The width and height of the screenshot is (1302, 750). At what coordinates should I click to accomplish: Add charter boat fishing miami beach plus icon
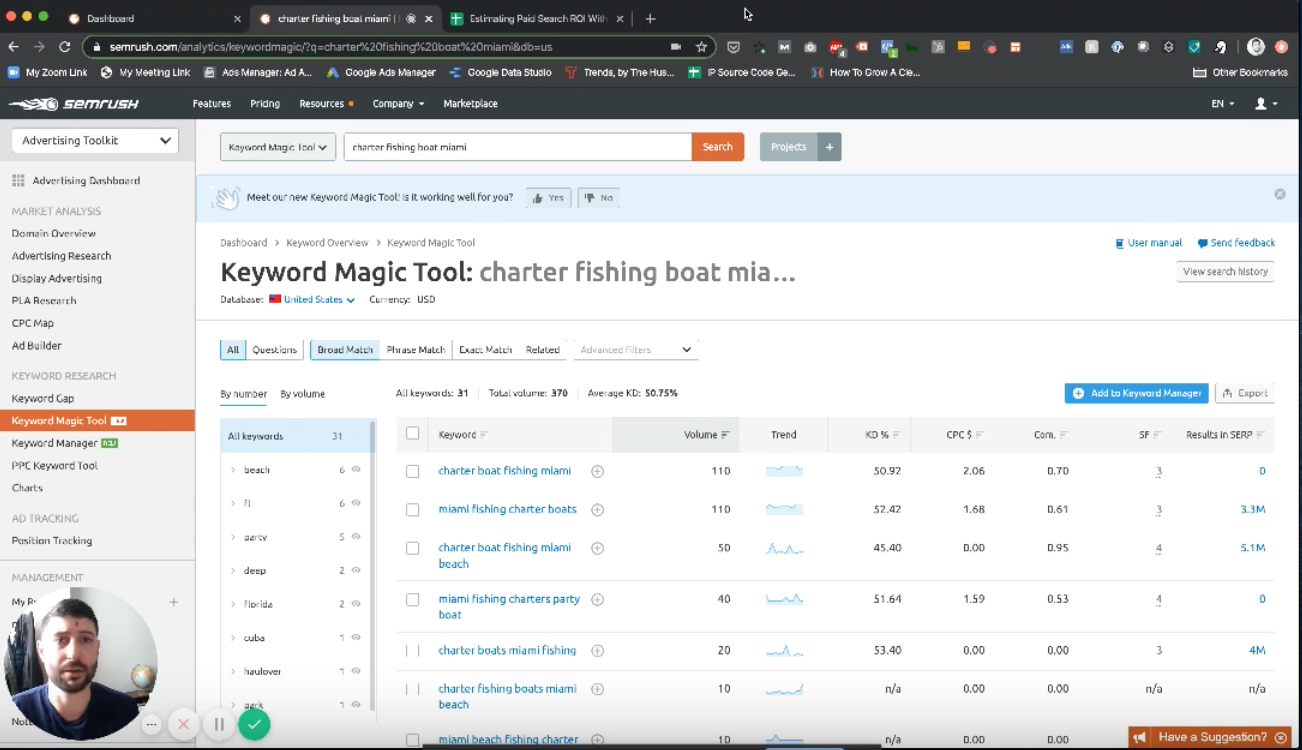pyautogui.click(x=597, y=548)
